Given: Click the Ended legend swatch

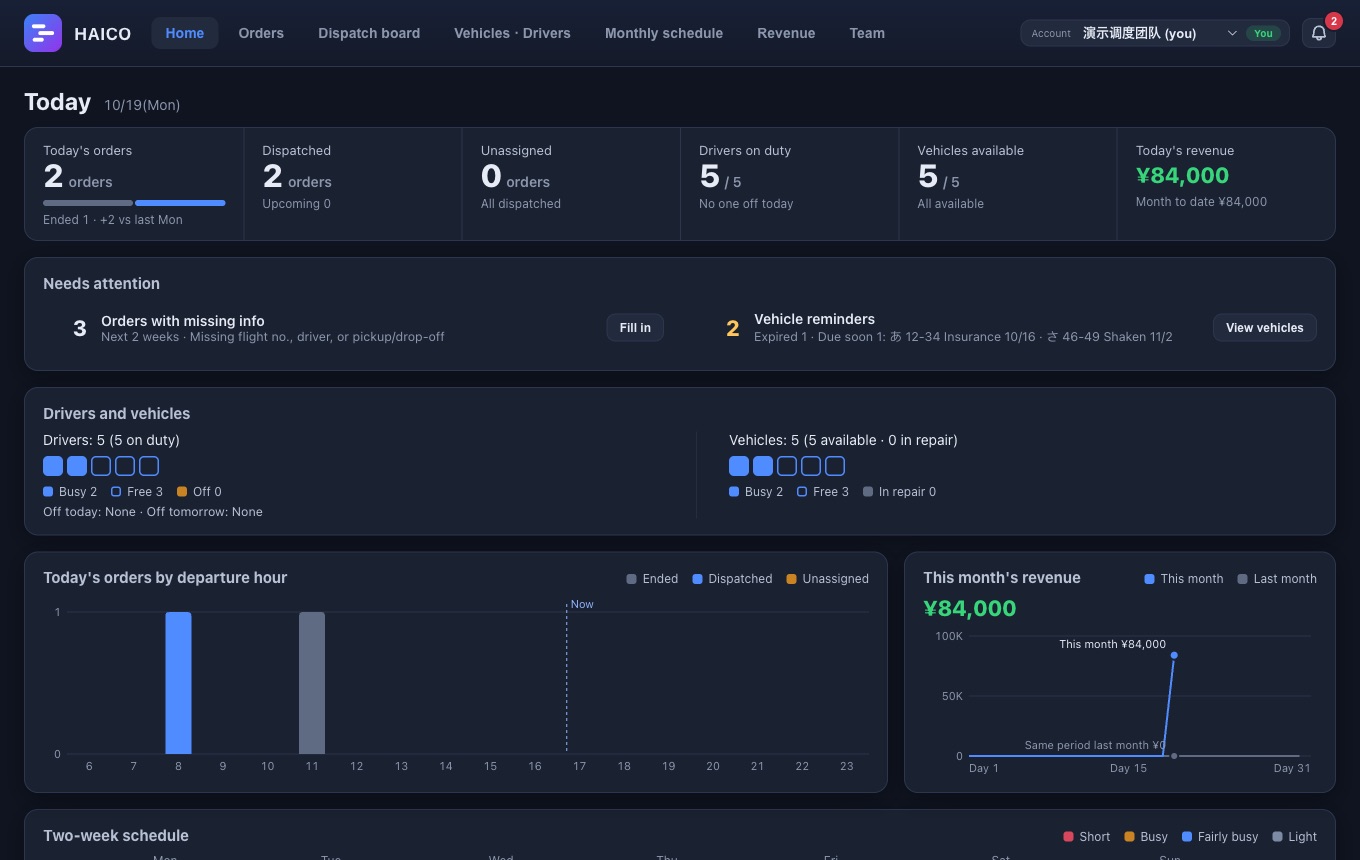Looking at the screenshot, I should coord(631,579).
